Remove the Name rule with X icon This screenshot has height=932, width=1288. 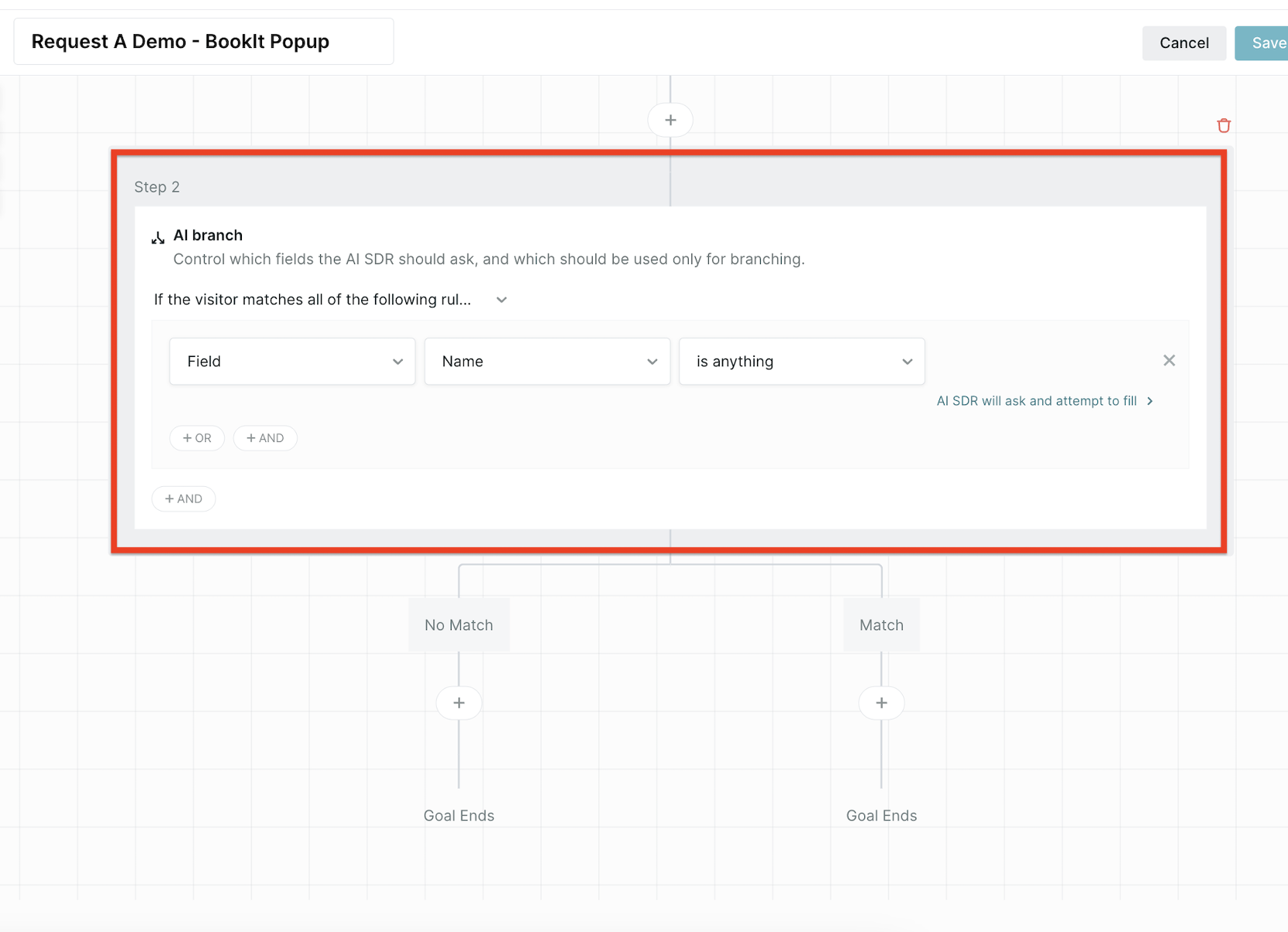click(x=1168, y=361)
